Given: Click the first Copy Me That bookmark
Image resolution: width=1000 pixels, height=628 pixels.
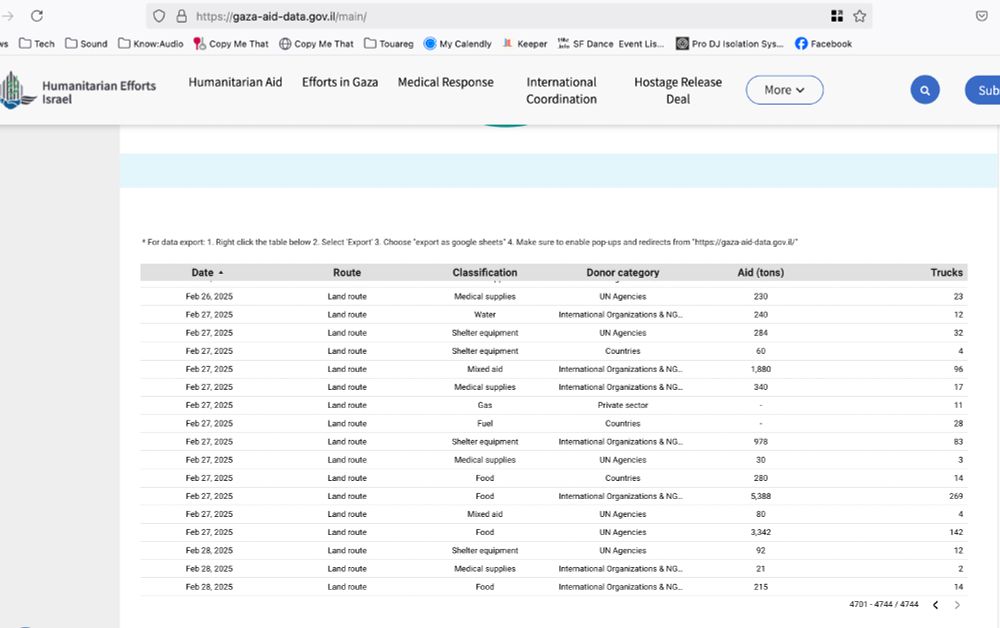Looking at the screenshot, I should pyautogui.click(x=231, y=43).
